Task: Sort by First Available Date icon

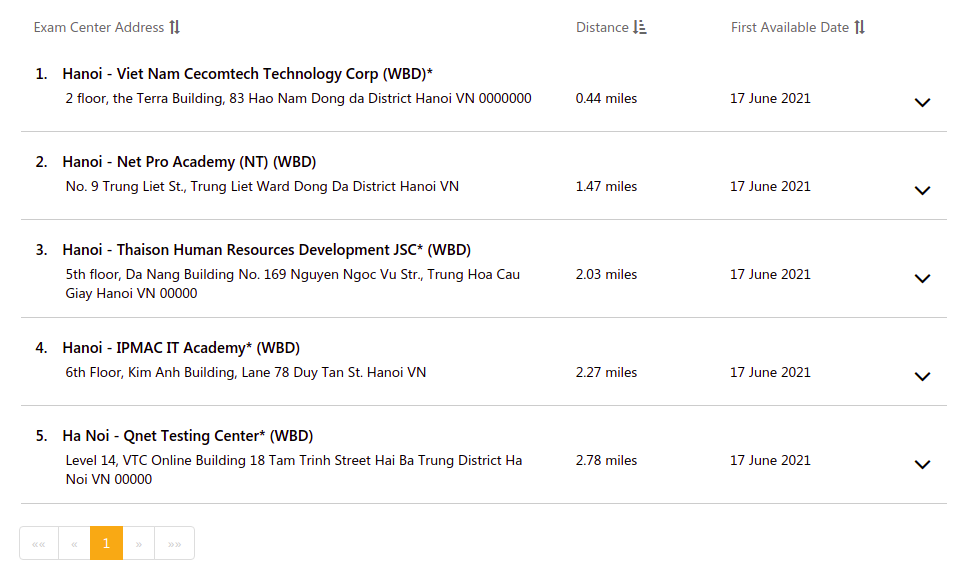Action: pyautogui.click(x=860, y=28)
